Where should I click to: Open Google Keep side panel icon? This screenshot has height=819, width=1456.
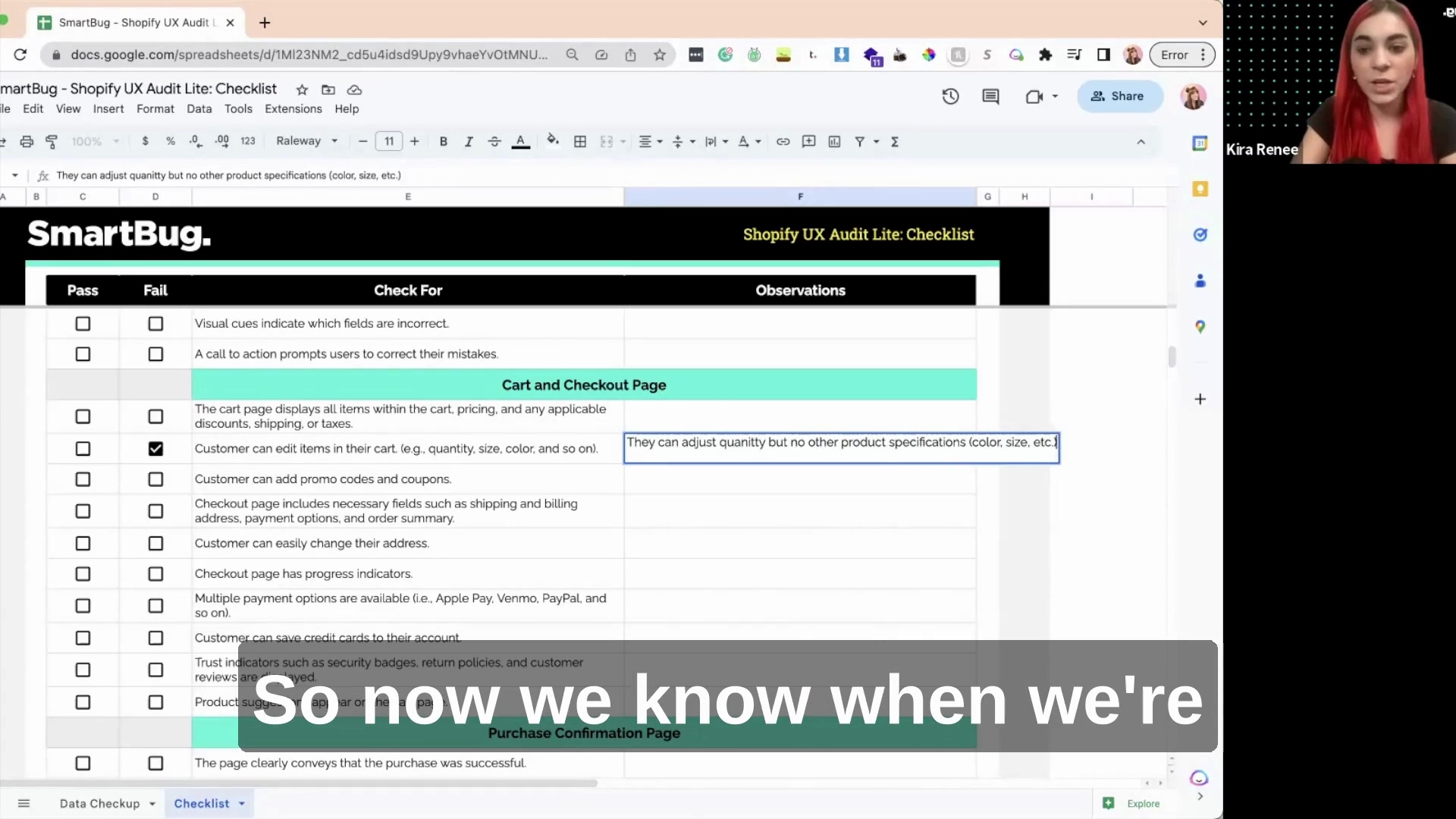coord(1200,189)
